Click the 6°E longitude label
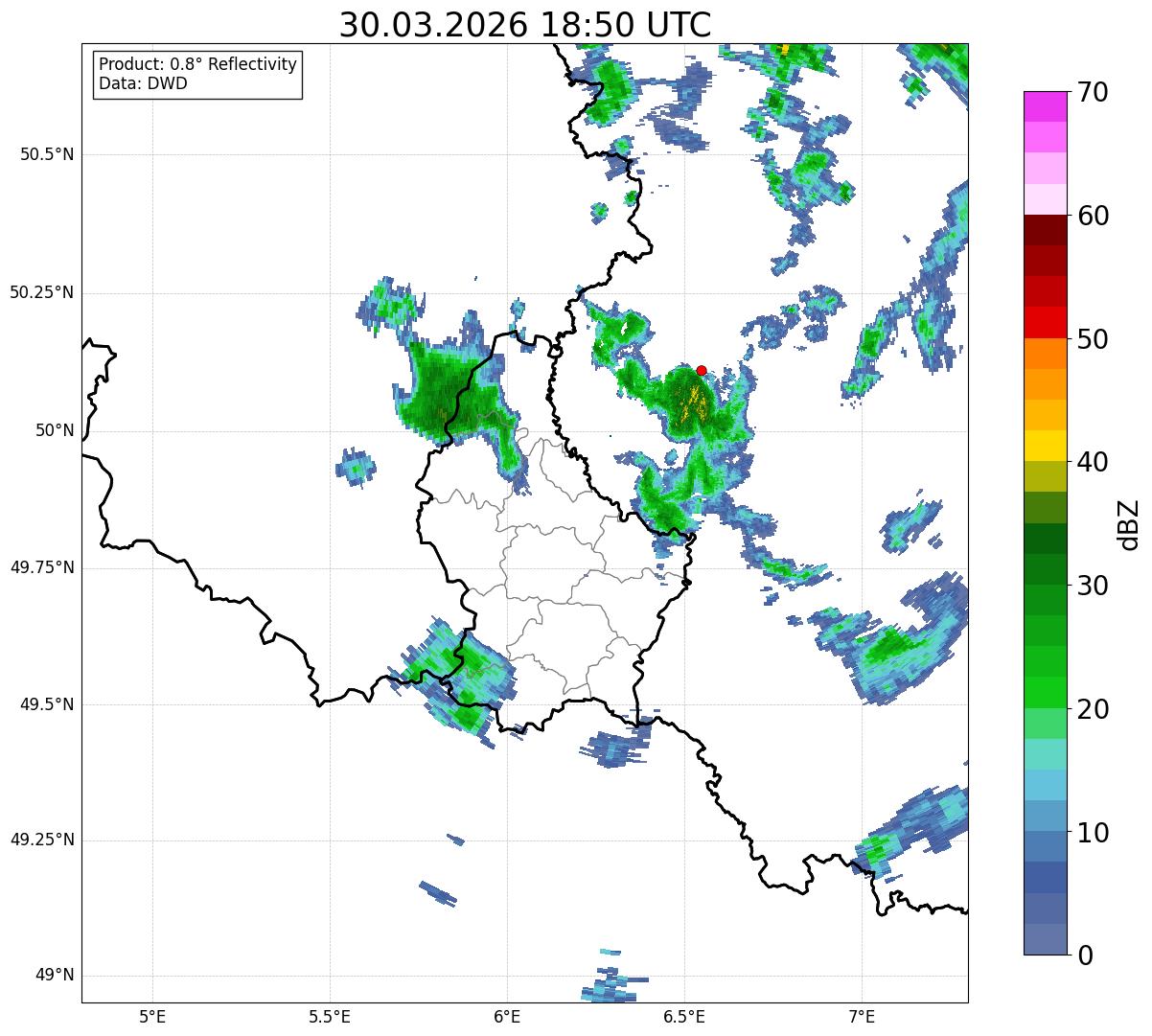1152x1036 pixels. [x=507, y=1016]
